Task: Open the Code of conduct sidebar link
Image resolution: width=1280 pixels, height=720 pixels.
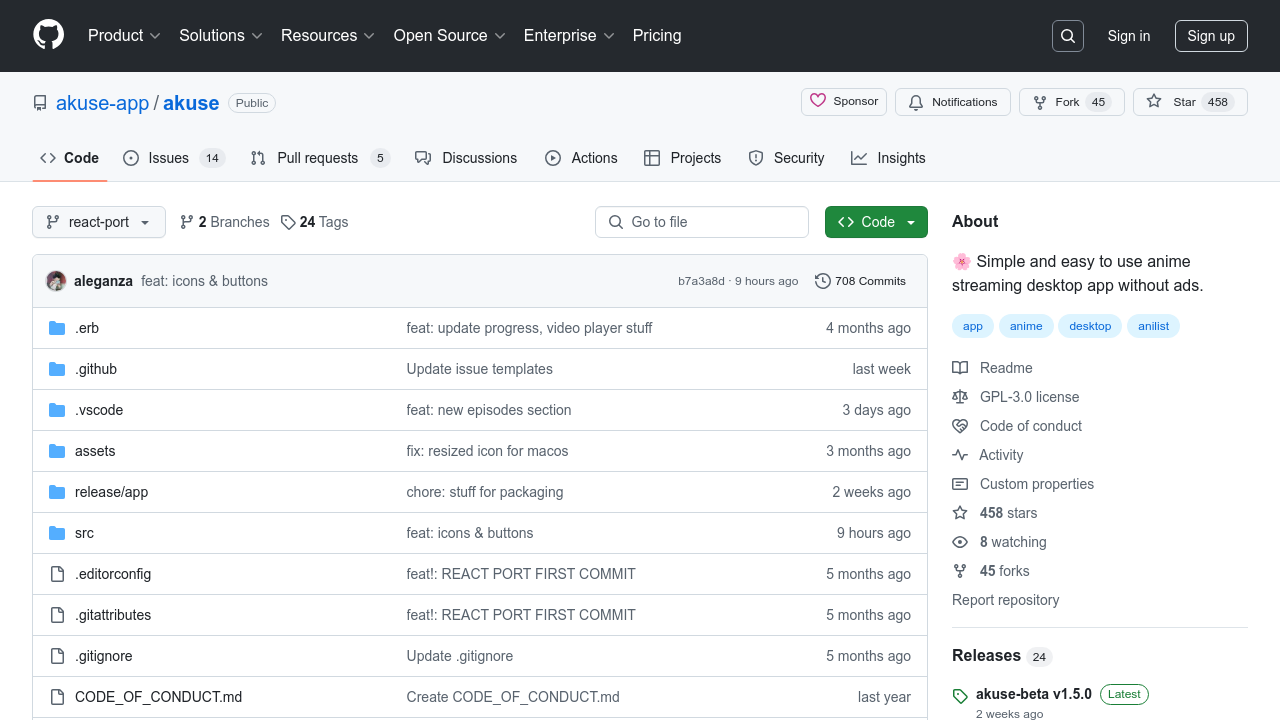Action: coord(1031,426)
